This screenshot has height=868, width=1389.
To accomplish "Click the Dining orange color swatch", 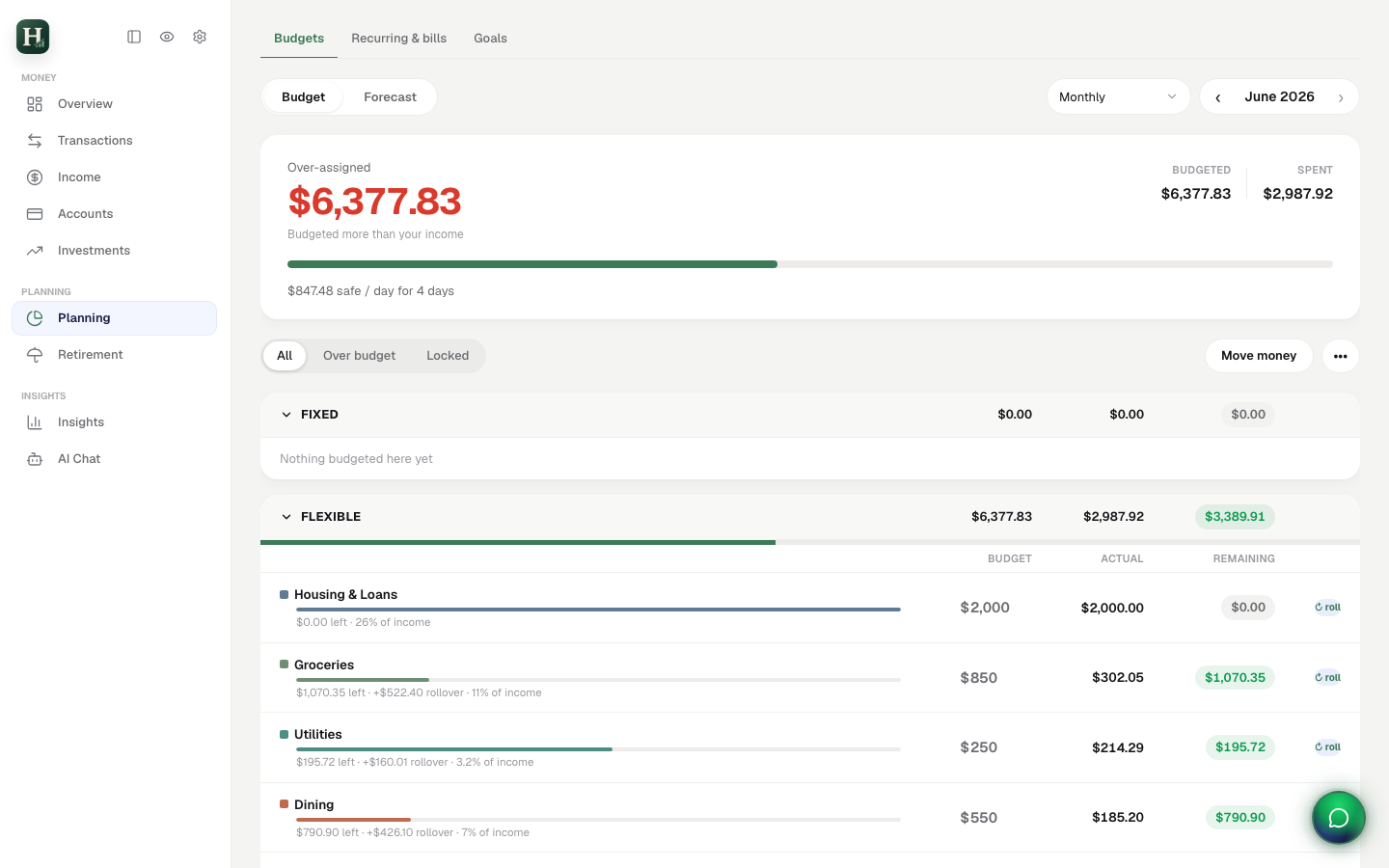I will tap(285, 804).
